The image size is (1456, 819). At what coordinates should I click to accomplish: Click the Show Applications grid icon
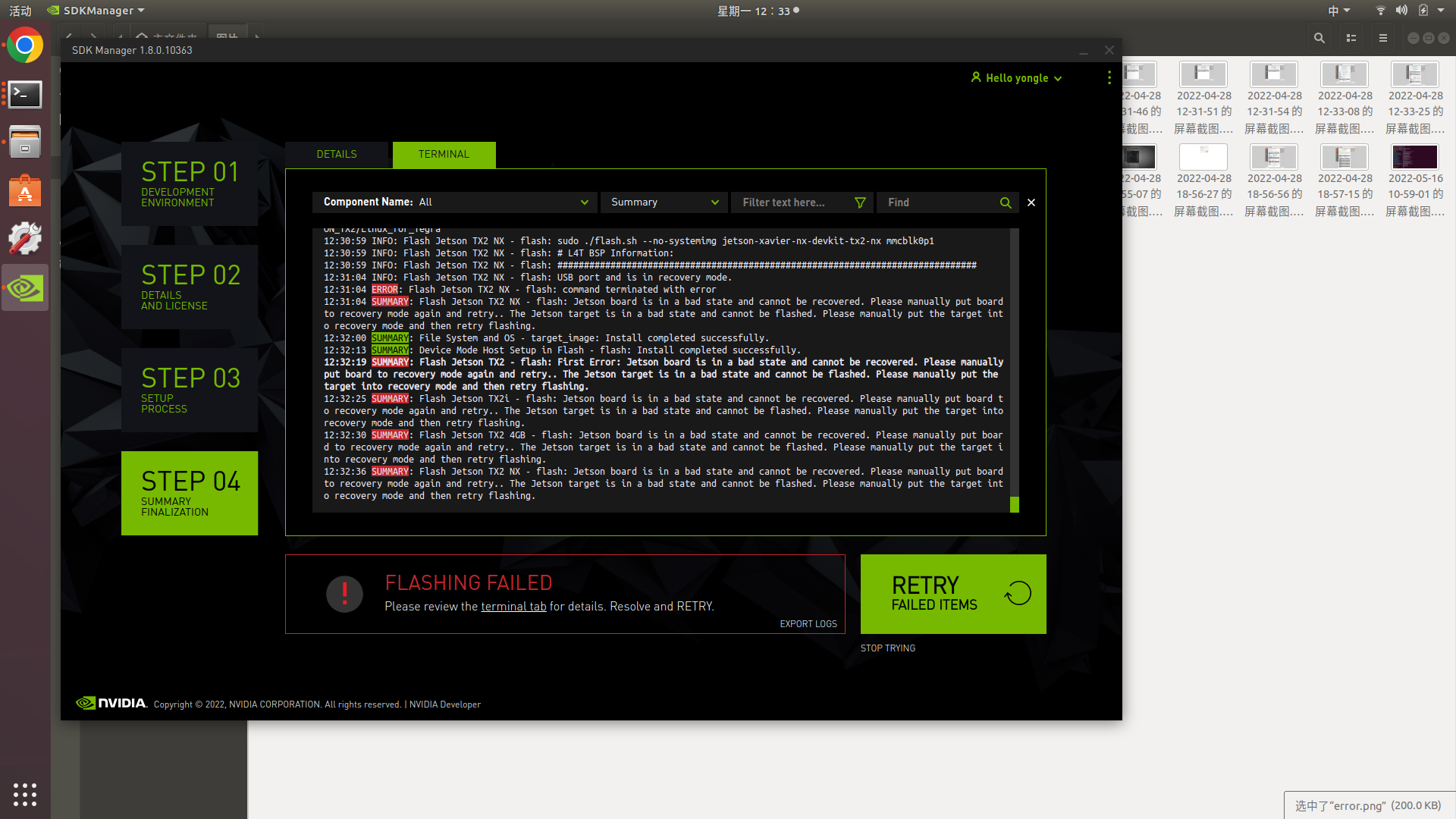(x=24, y=795)
